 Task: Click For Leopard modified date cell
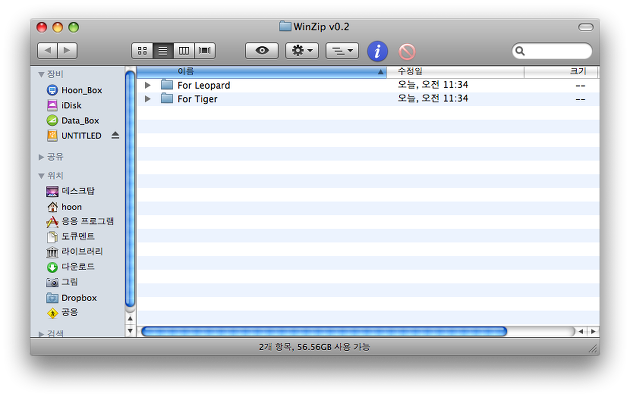click(433, 85)
